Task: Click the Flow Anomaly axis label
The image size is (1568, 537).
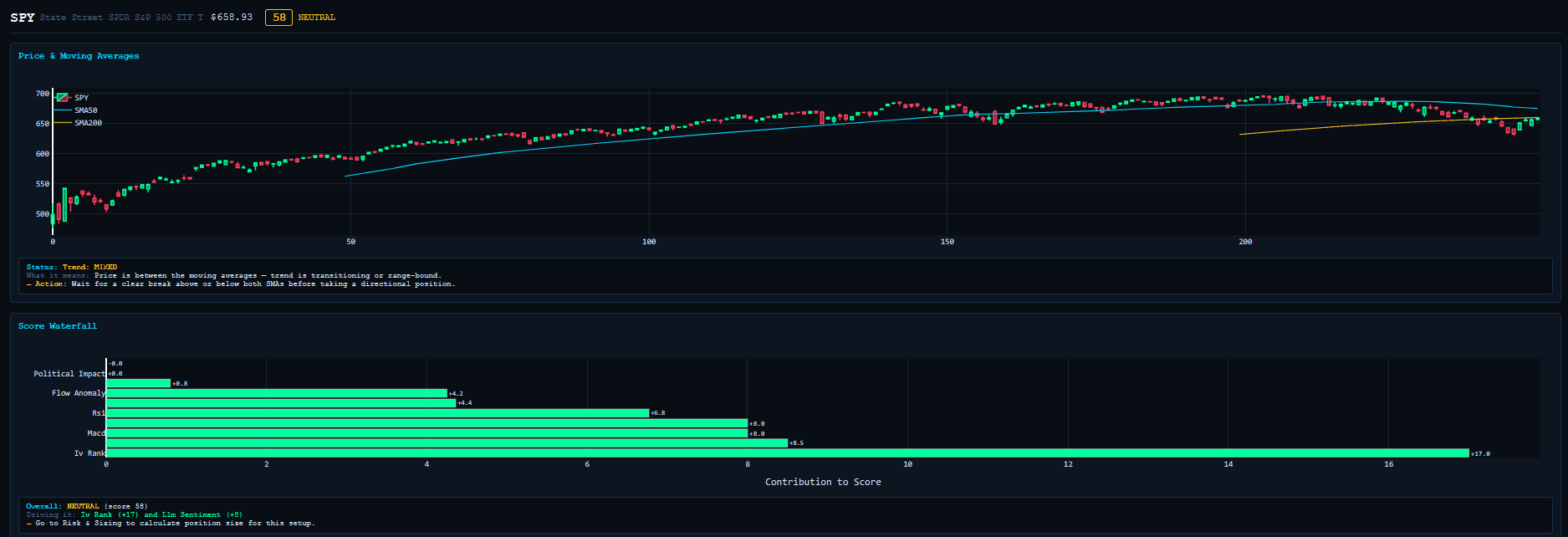Action: click(x=79, y=393)
